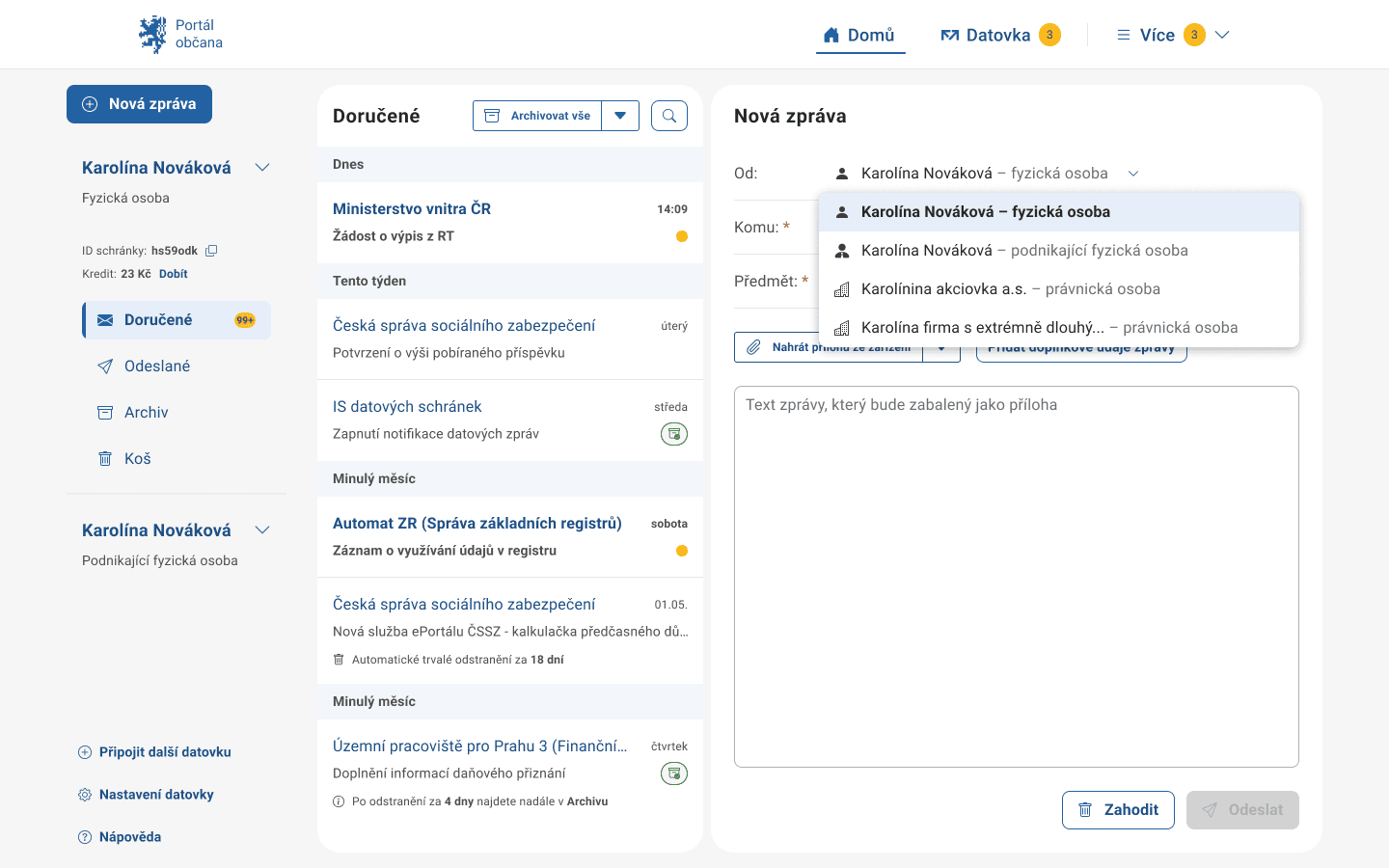Viewport: 1389px width, 868px height.
Task: Copy the mailbox ID hs59odk
Action: pos(211,251)
